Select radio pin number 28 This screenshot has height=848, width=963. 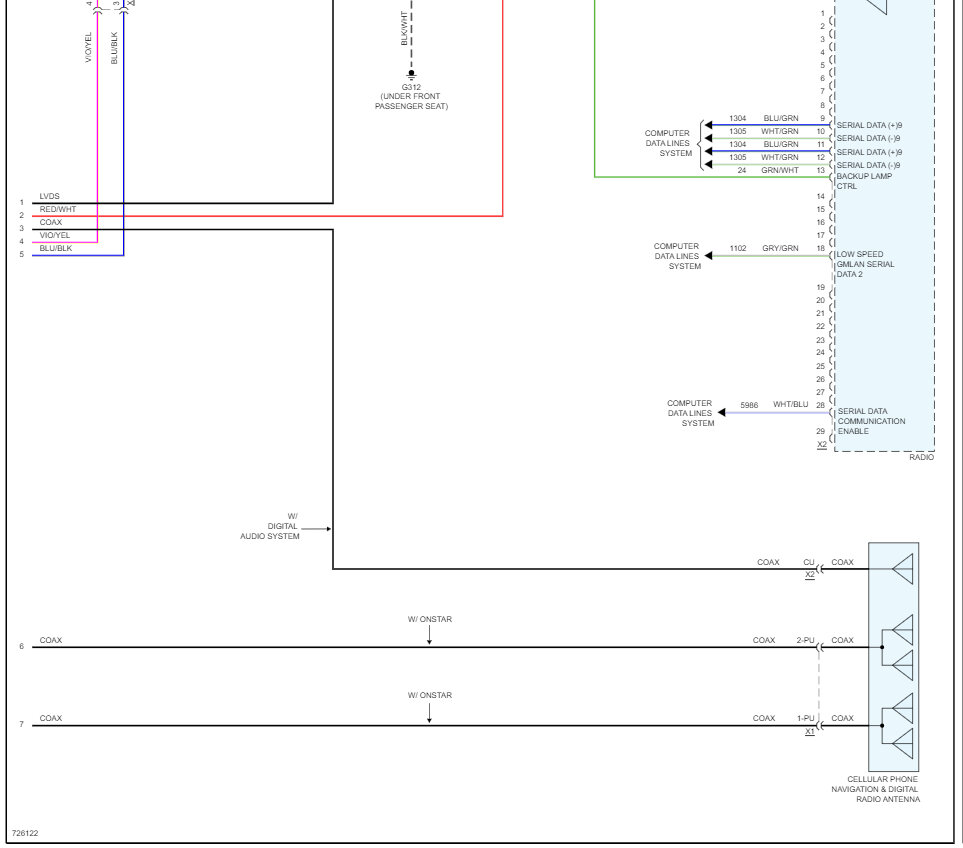pyautogui.click(x=821, y=405)
